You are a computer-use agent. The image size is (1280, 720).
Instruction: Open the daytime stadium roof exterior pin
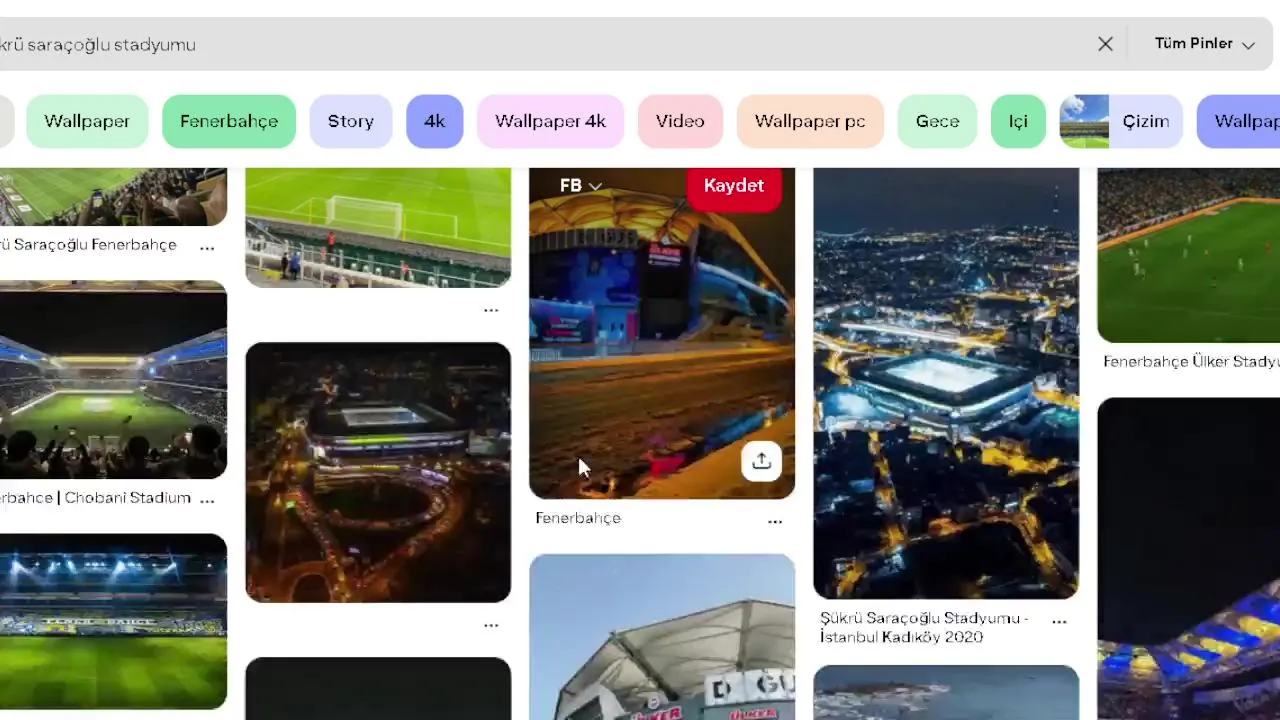tap(662, 637)
